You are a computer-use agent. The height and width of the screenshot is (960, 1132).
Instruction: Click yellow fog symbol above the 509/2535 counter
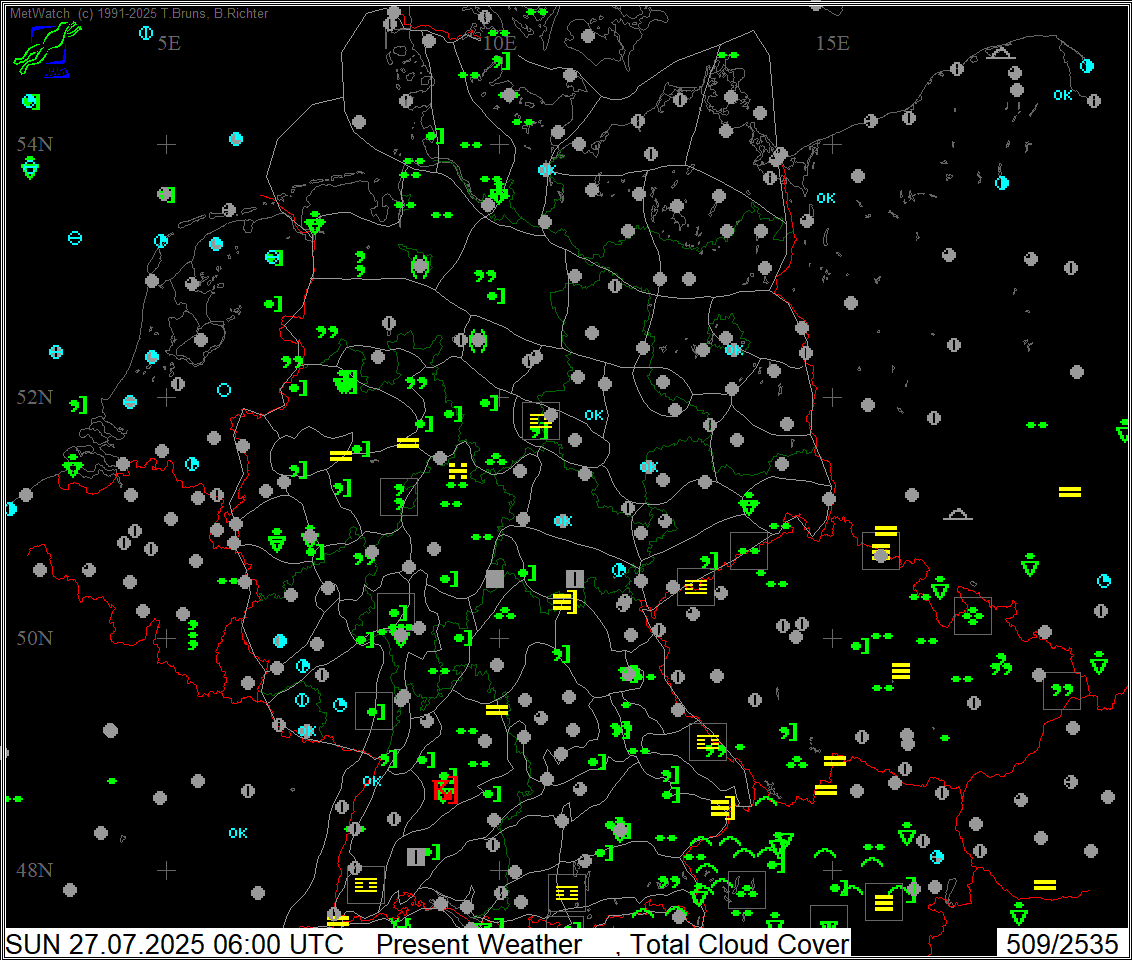pos(1045,885)
